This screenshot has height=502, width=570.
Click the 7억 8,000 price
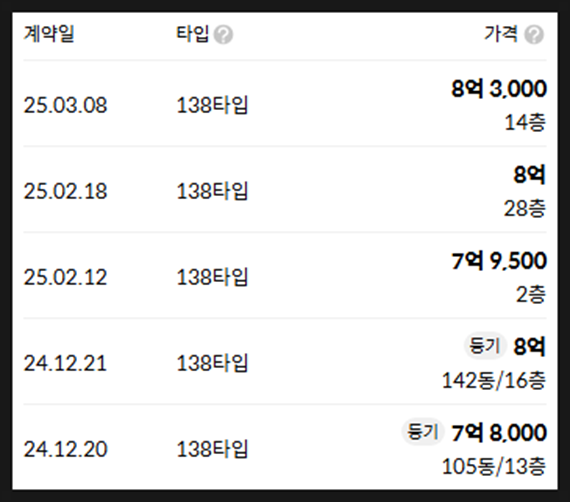coord(499,432)
